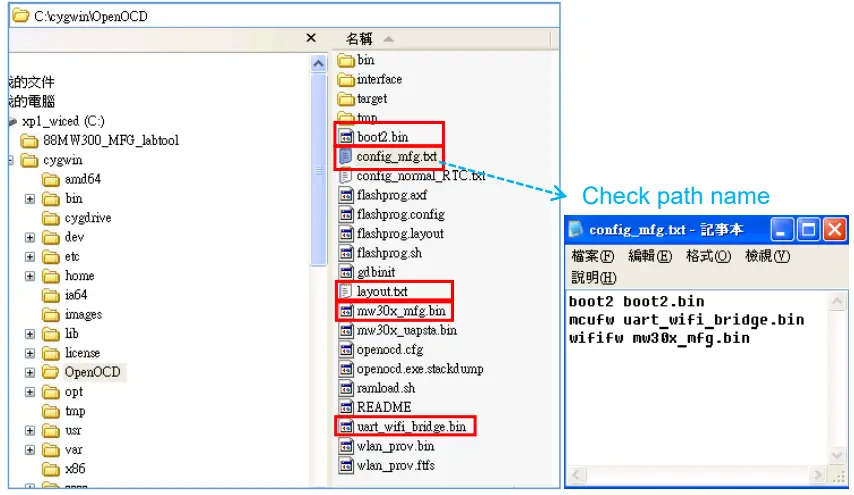The image size is (854, 495).
Task: Click the openocd.exe.stackdump file icon
Action: tap(346, 369)
